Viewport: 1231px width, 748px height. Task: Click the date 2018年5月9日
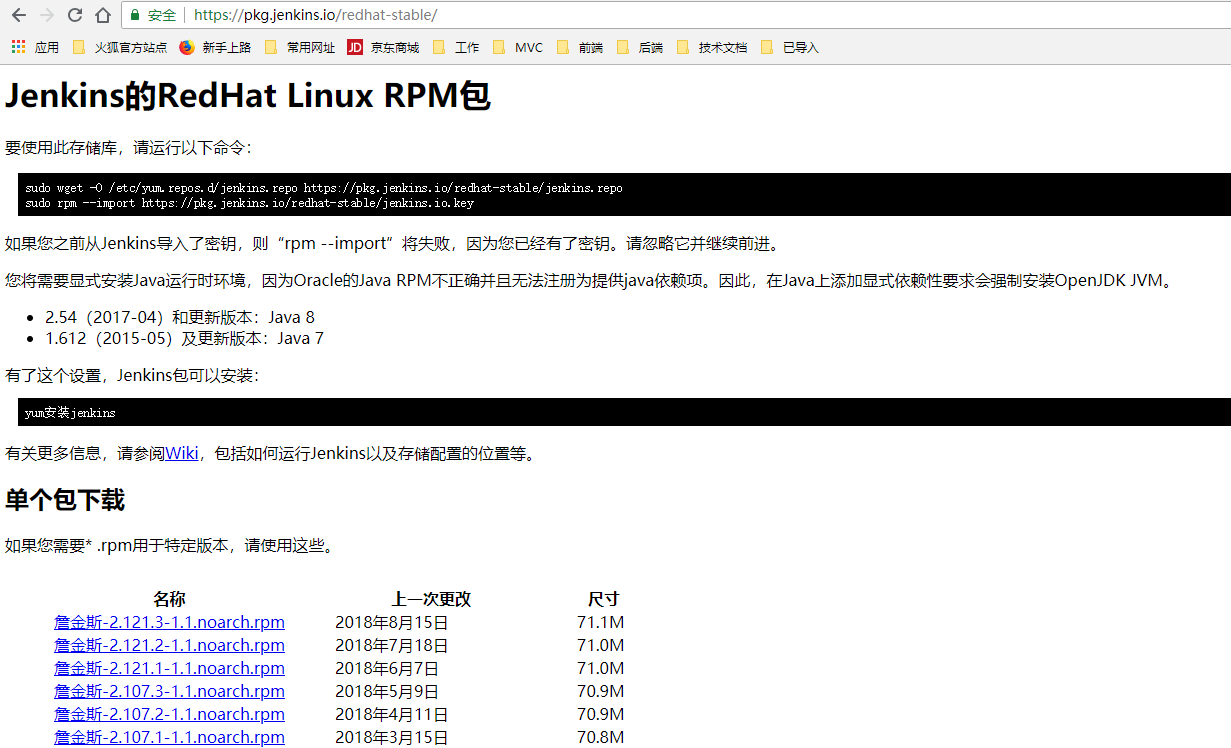pyautogui.click(x=387, y=691)
